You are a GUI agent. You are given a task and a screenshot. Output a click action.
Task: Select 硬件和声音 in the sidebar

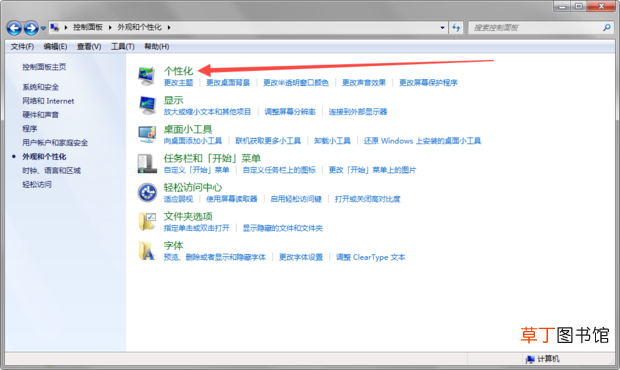pyautogui.click(x=40, y=115)
